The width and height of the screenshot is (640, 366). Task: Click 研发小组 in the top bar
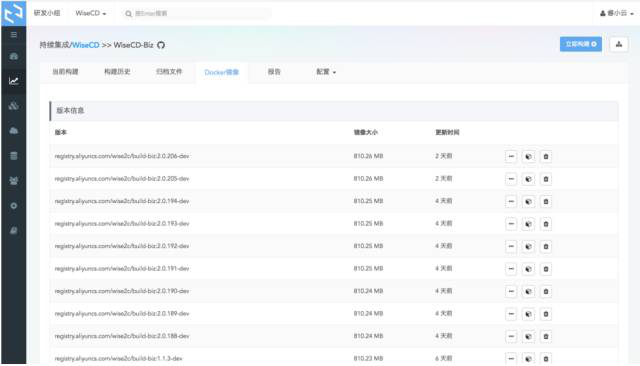[47, 13]
